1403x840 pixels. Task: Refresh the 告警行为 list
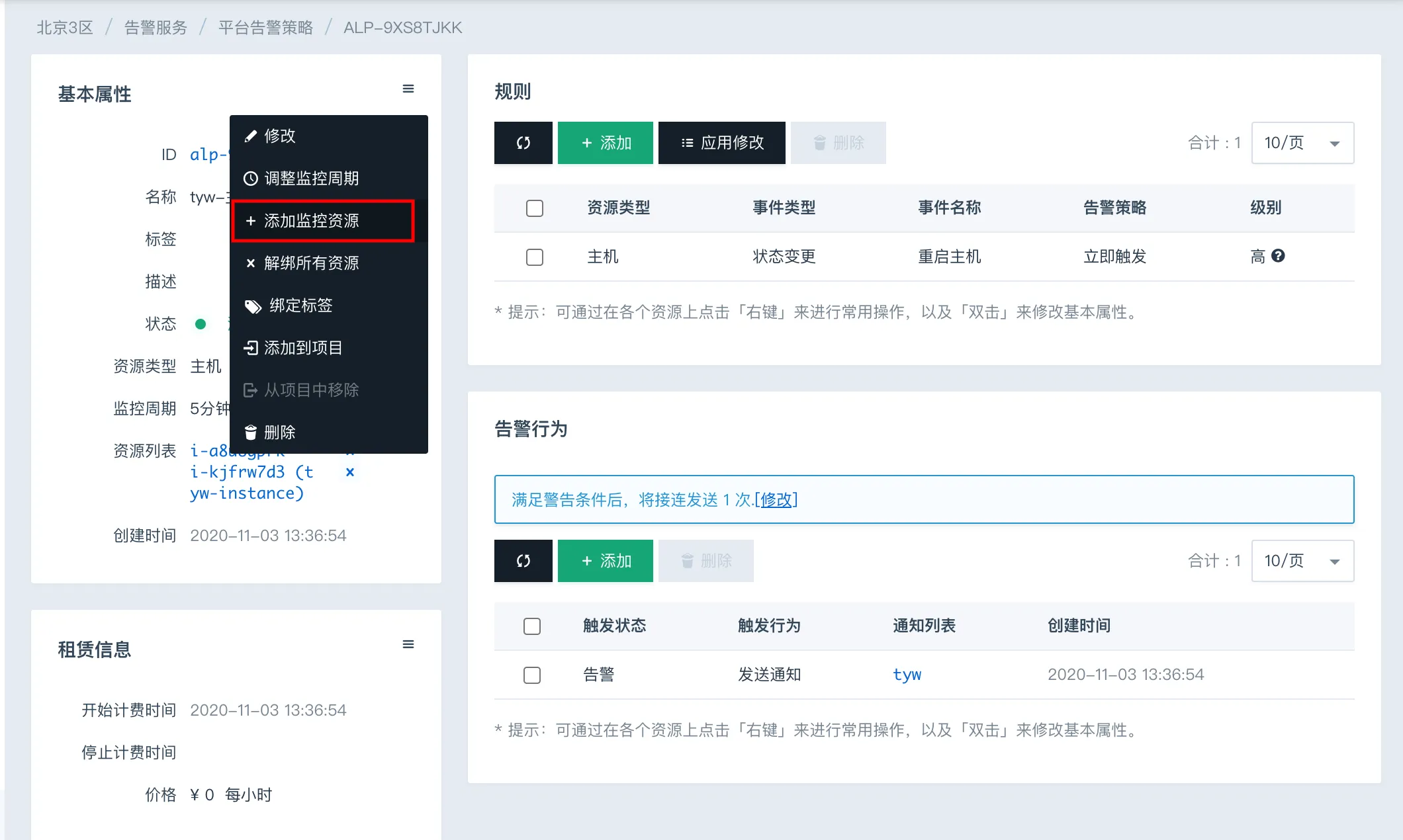(x=523, y=561)
